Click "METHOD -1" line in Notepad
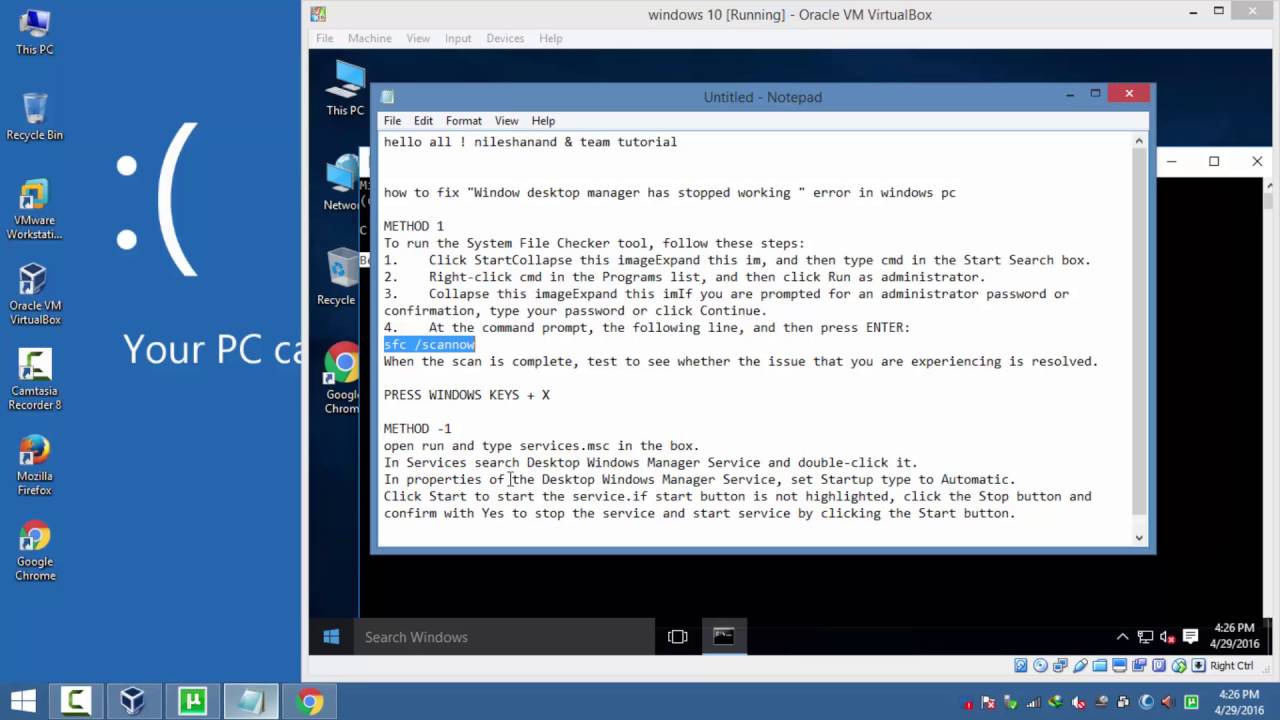1280x720 pixels. 418,428
